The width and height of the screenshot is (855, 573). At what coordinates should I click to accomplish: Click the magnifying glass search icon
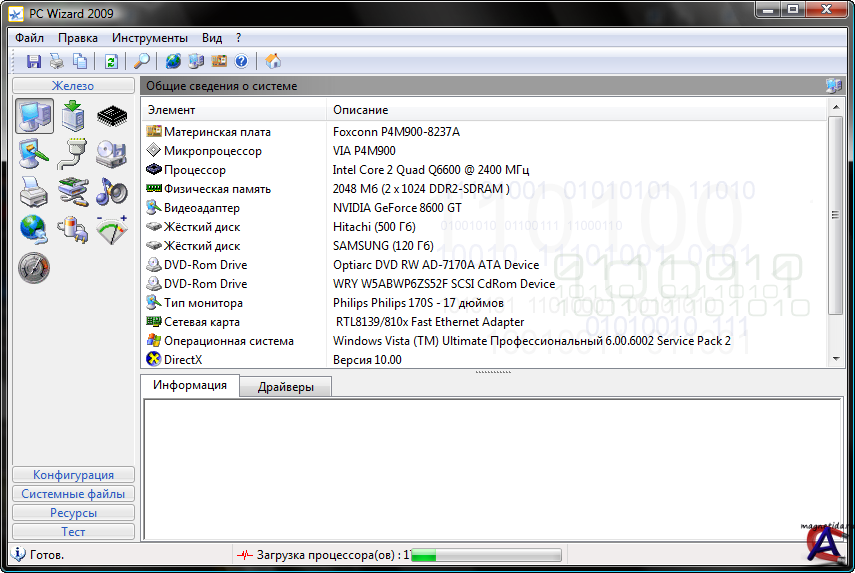(x=142, y=61)
